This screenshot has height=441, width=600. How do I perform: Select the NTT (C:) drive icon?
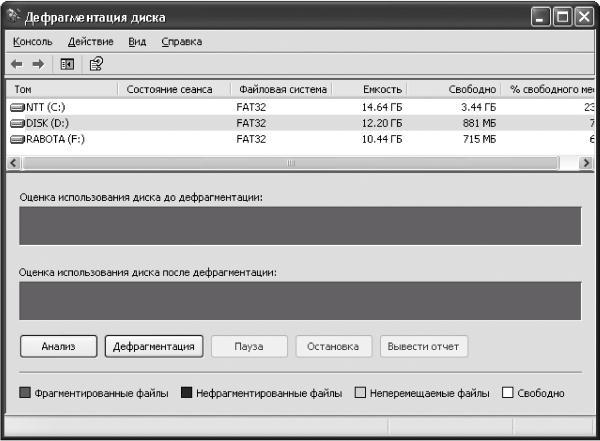point(17,108)
